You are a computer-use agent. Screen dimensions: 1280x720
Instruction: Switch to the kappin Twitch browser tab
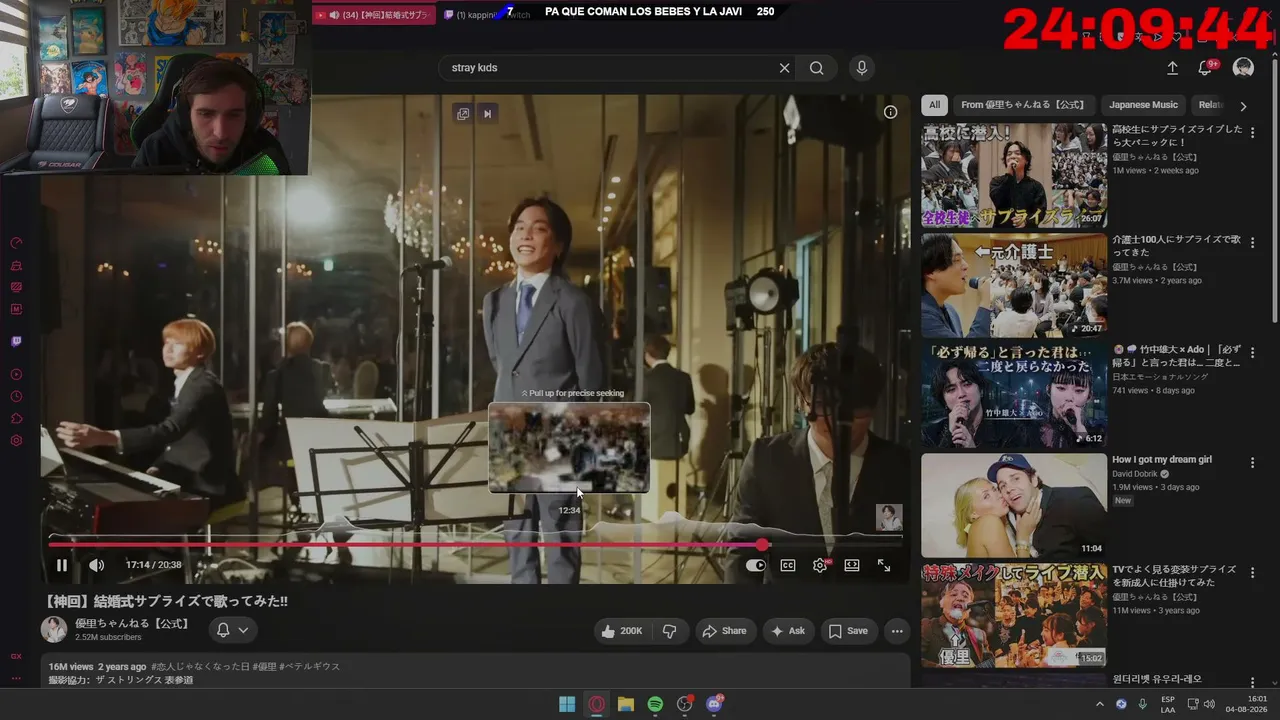(487, 15)
